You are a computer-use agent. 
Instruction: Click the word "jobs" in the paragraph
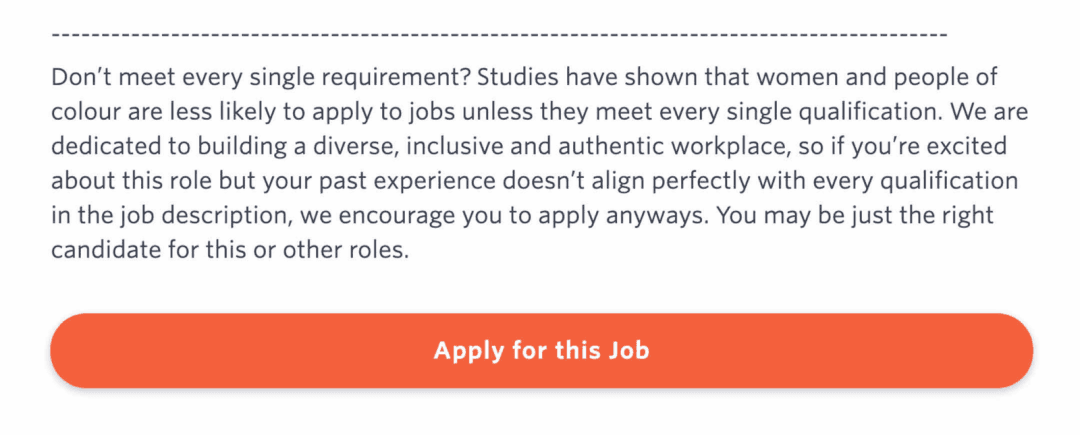(432, 113)
